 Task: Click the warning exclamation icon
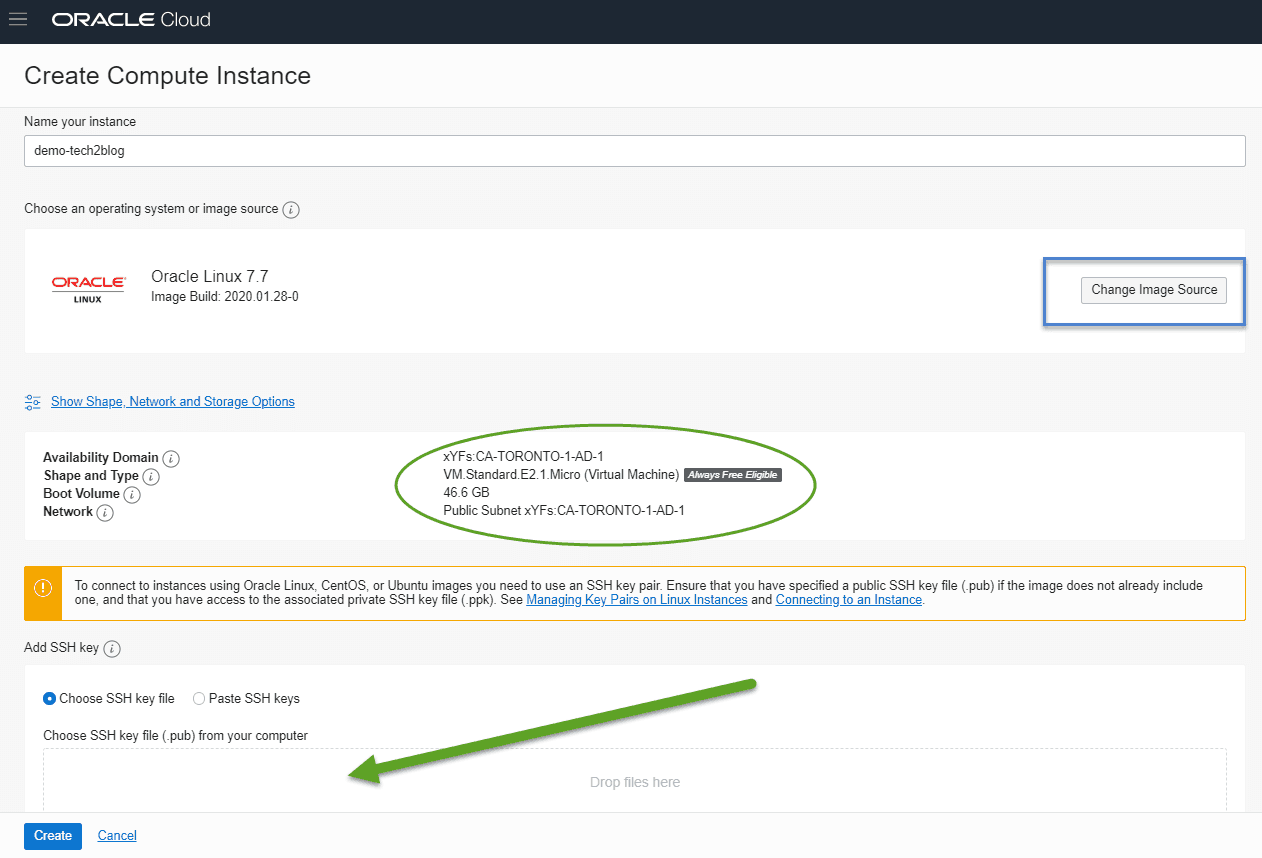pos(43,588)
